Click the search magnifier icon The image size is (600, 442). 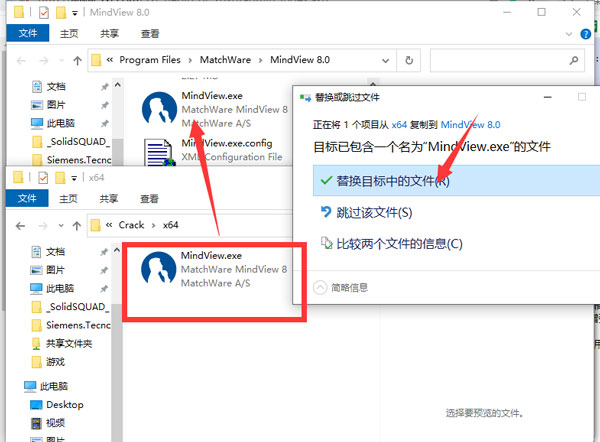[574, 60]
